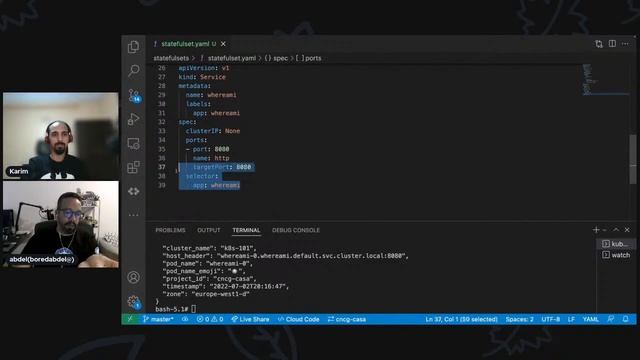Select the kub... terminal instance
This screenshot has height=360, width=640.
click(x=616, y=244)
